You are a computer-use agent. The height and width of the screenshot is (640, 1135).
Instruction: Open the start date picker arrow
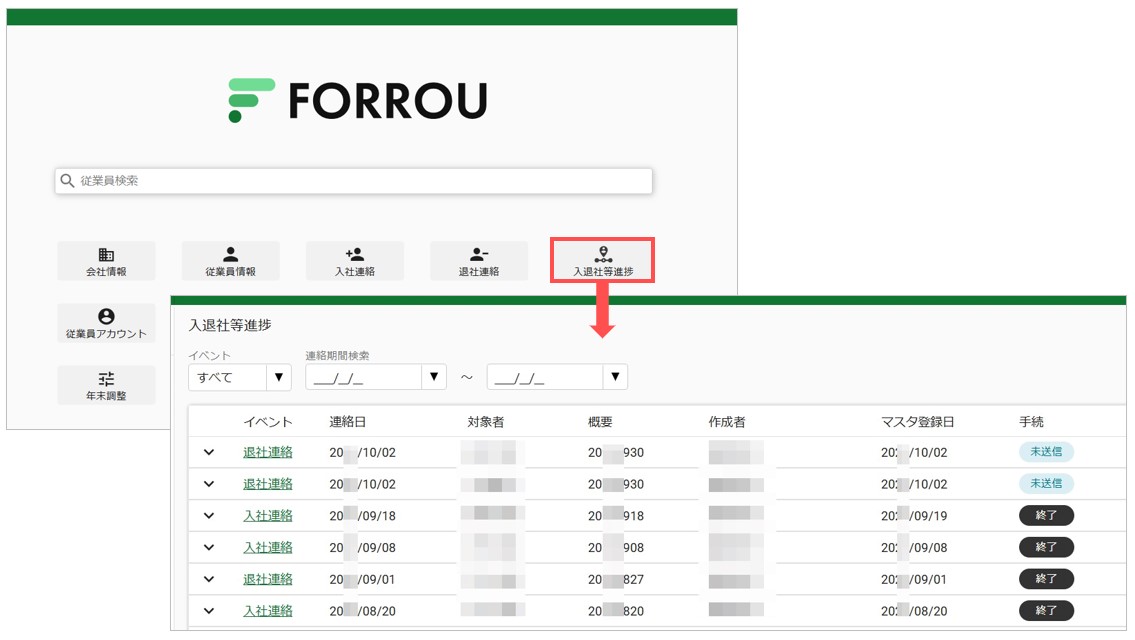click(x=434, y=376)
